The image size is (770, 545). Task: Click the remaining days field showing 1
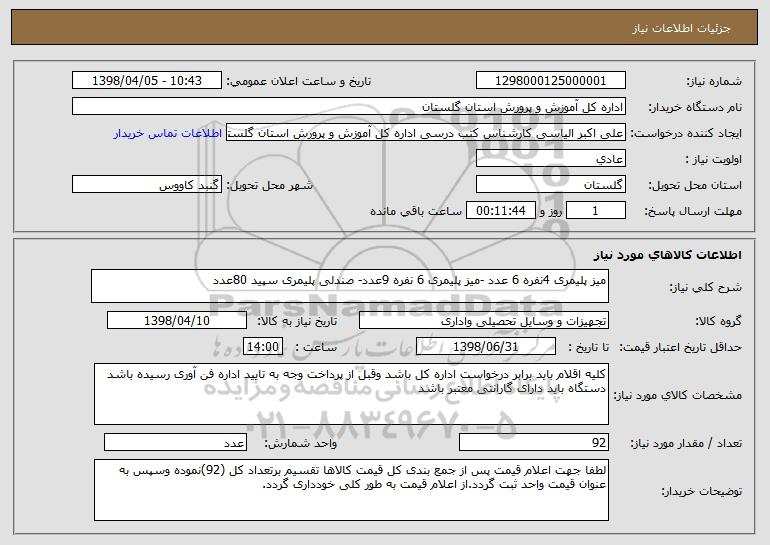pos(596,210)
